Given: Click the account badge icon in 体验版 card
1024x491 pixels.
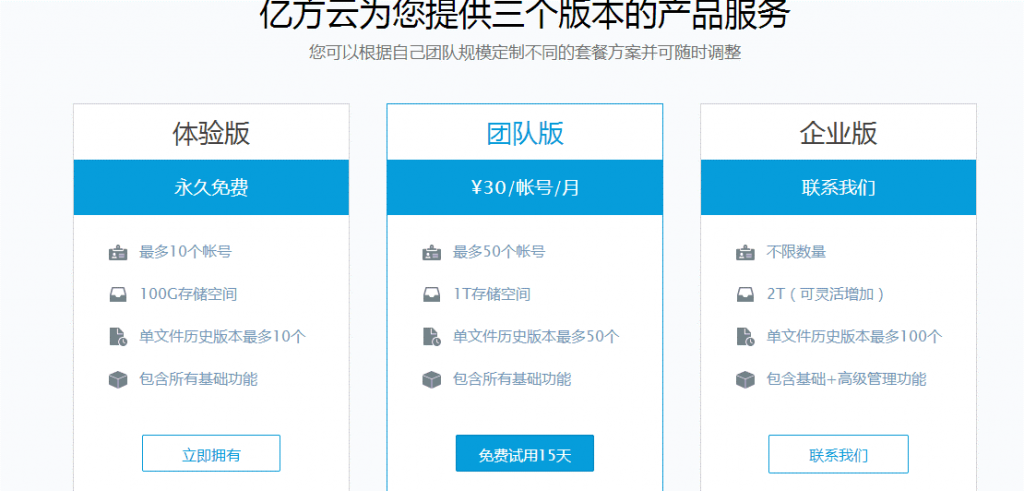Looking at the screenshot, I should coord(118,253).
